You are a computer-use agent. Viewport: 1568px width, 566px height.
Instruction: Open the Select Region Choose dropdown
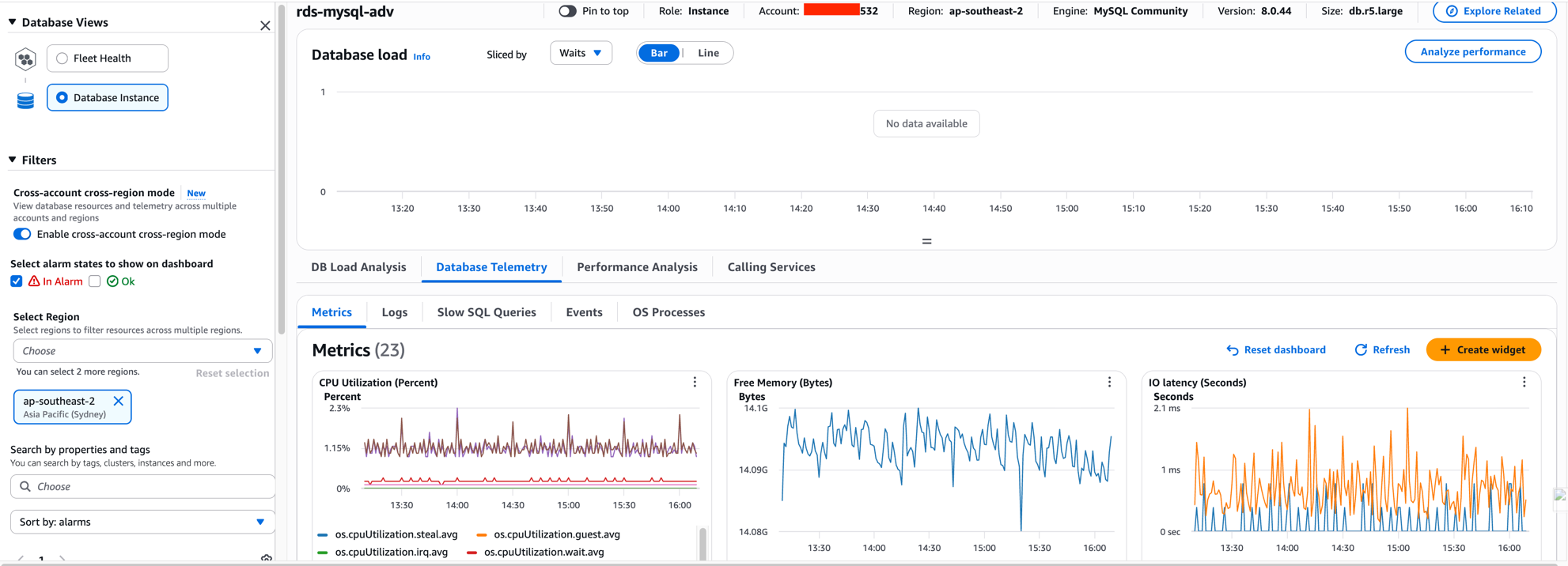pyautogui.click(x=142, y=351)
